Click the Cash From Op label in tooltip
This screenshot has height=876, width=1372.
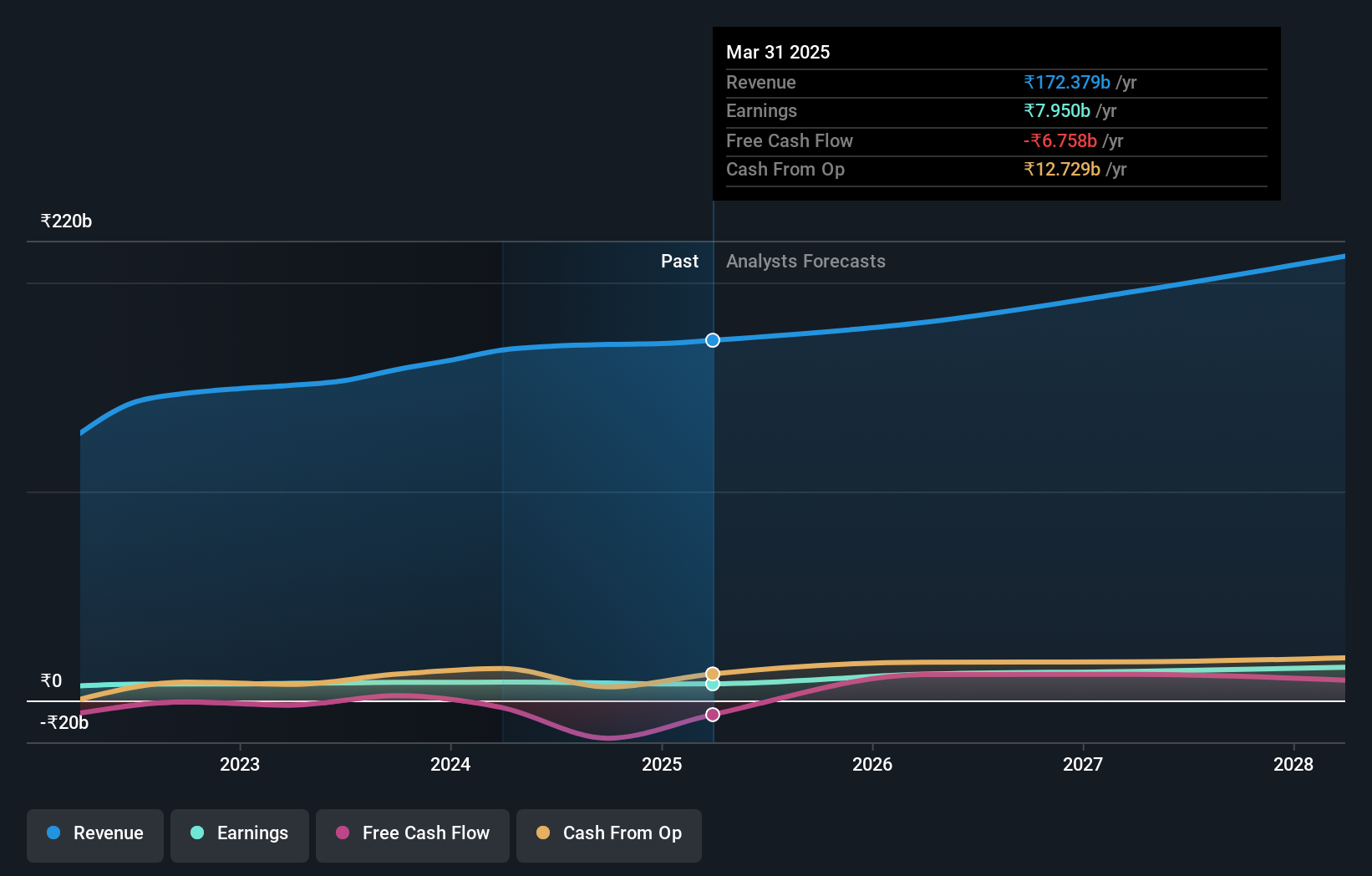(785, 169)
